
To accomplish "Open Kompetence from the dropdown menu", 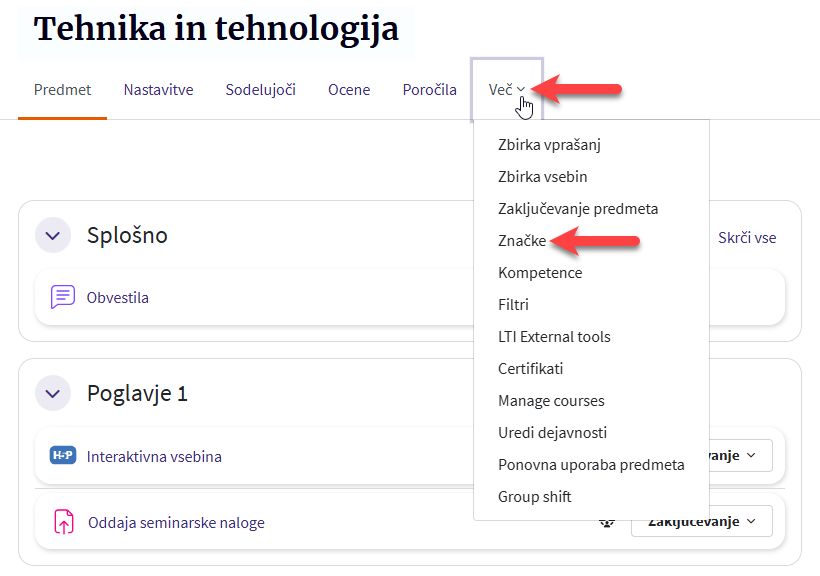I will coord(540,272).
